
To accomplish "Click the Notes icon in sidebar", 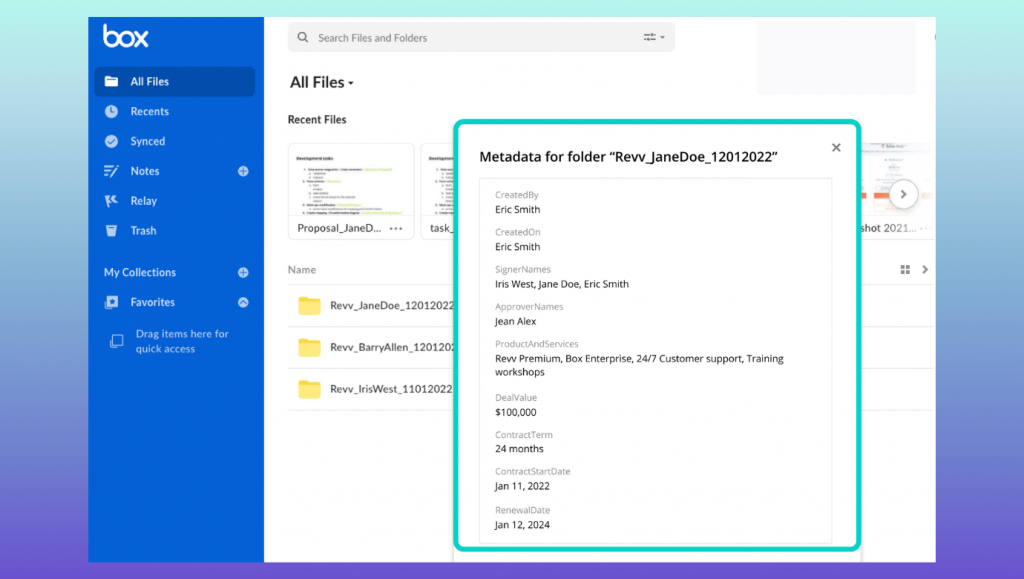I will click(x=112, y=171).
